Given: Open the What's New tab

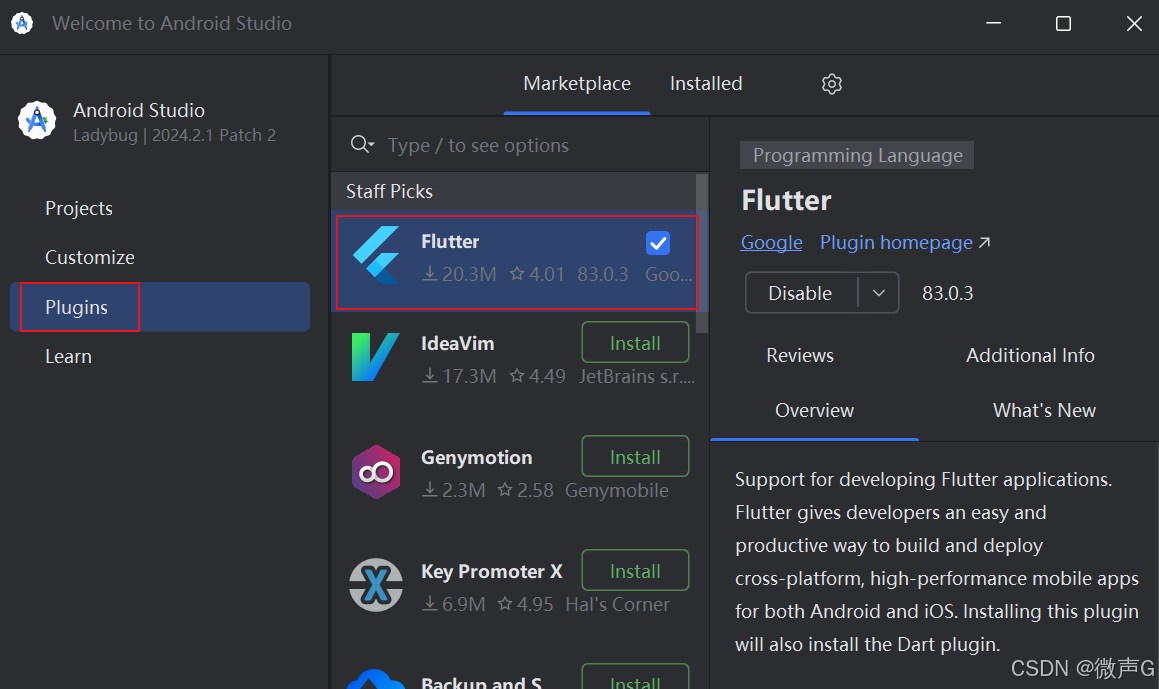Looking at the screenshot, I should [x=1044, y=410].
